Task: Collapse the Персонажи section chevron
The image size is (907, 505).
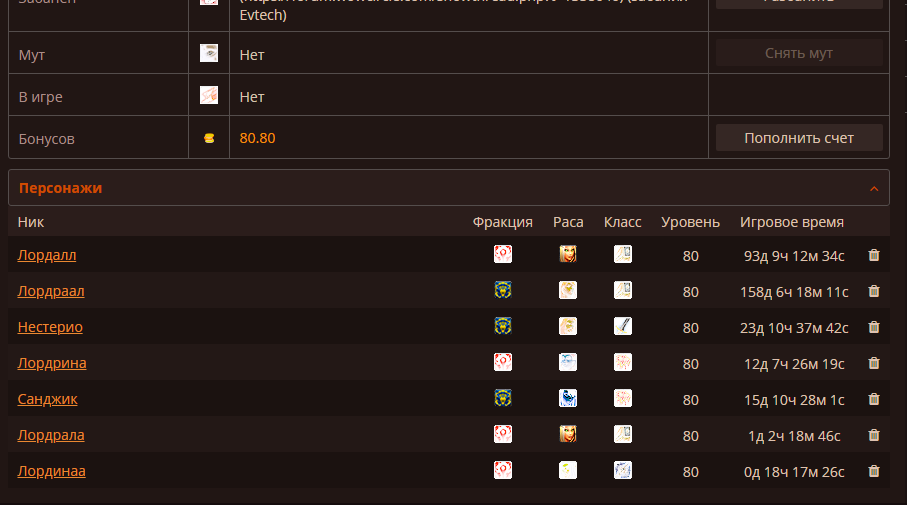Action: click(874, 188)
